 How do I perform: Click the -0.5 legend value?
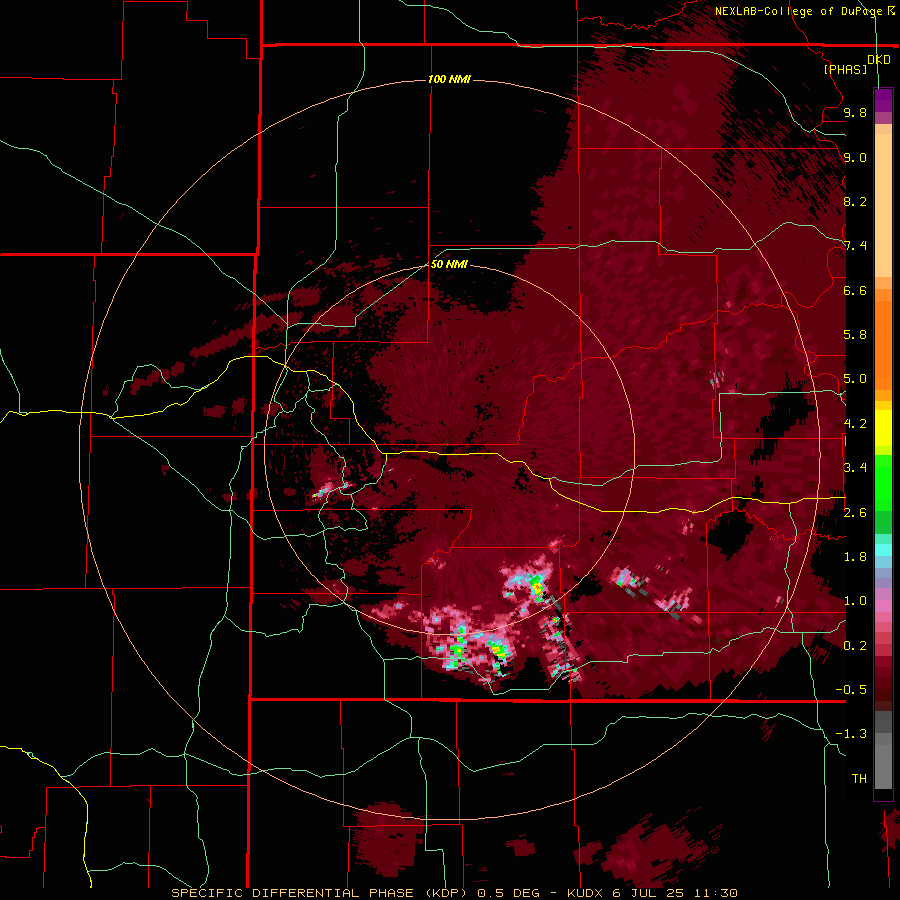tap(851, 690)
